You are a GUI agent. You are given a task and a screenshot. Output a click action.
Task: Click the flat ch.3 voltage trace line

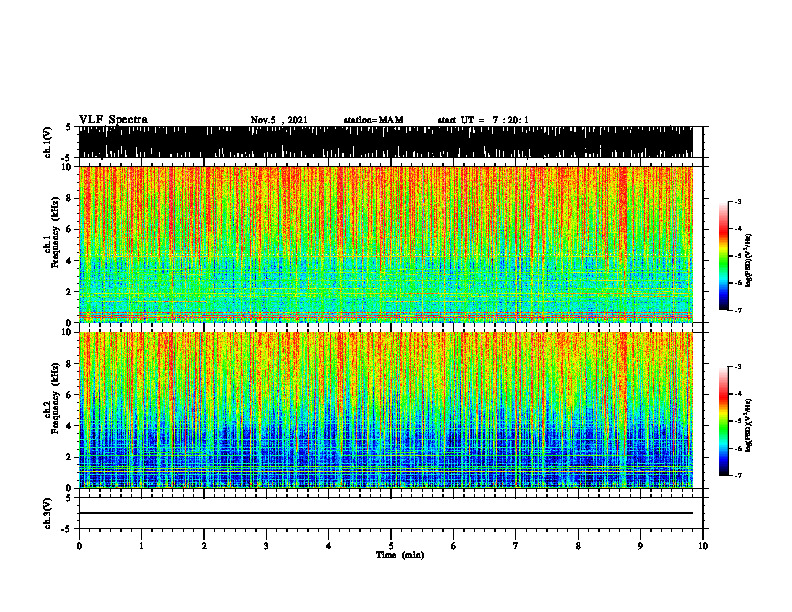[385, 513]
